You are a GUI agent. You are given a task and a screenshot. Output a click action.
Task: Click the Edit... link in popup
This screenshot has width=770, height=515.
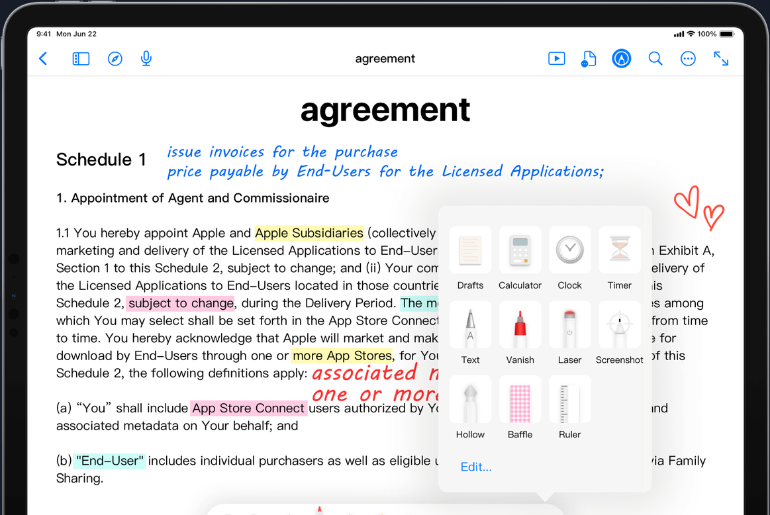(476, 467)
